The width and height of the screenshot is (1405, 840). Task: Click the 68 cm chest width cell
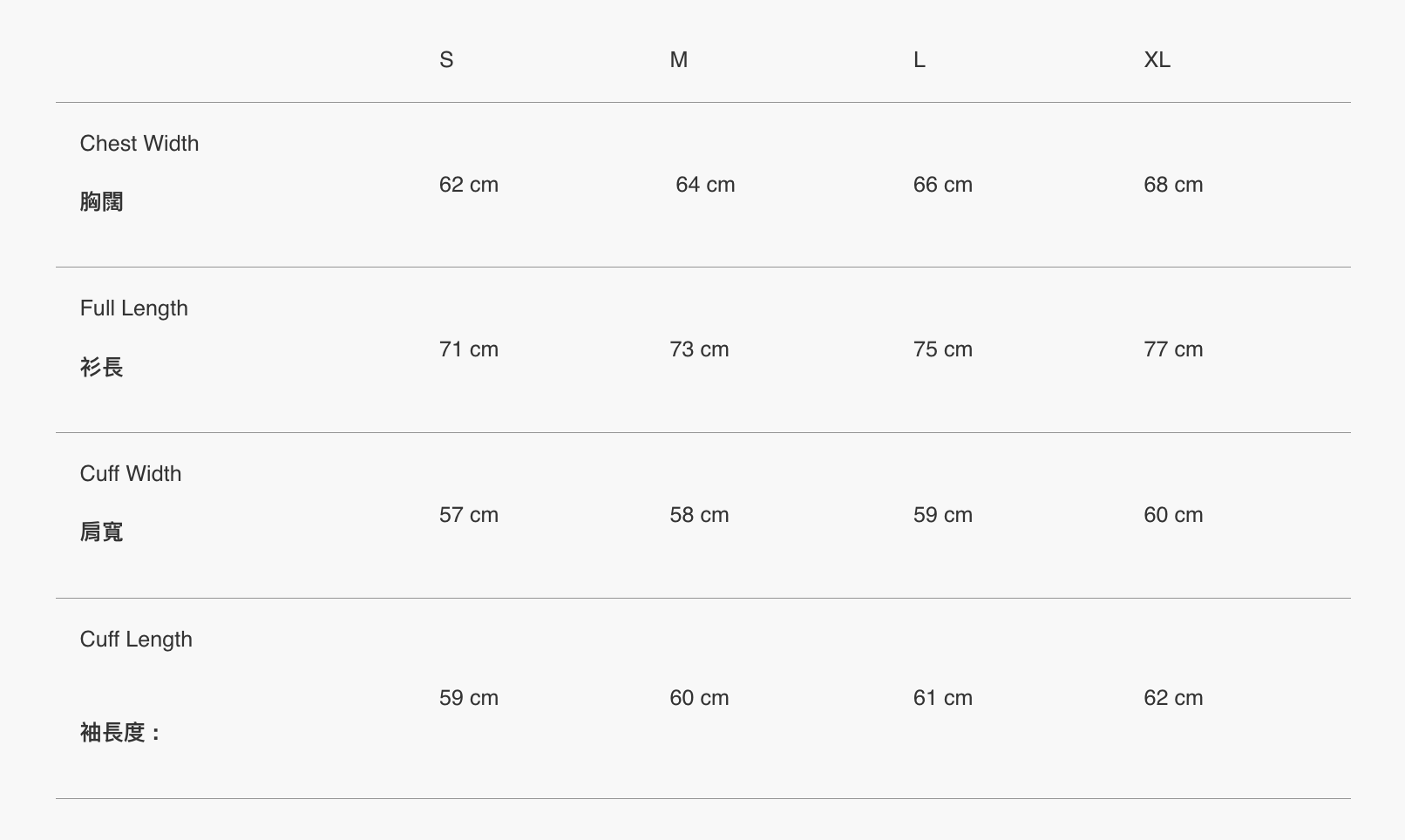(x=1173, y=185)
